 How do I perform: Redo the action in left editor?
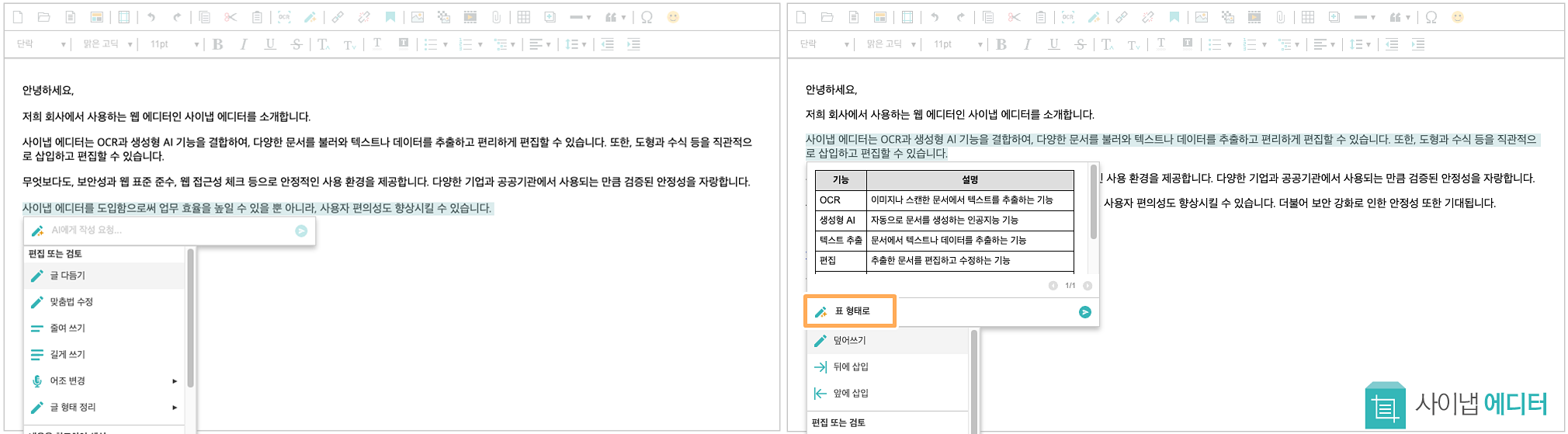pos(177,17)
